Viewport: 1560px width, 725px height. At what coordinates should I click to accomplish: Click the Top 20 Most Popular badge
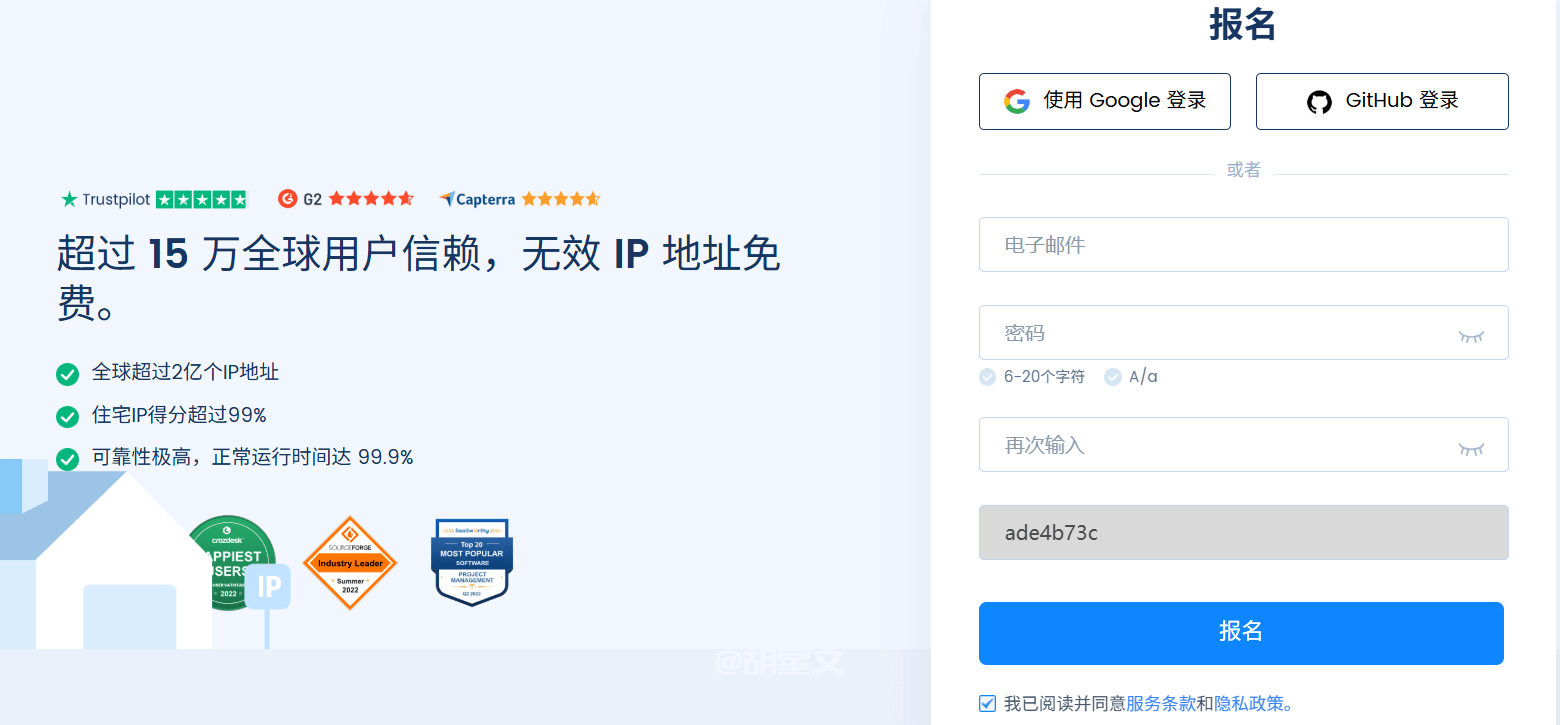pyautogui.click(x=472, y=561)
